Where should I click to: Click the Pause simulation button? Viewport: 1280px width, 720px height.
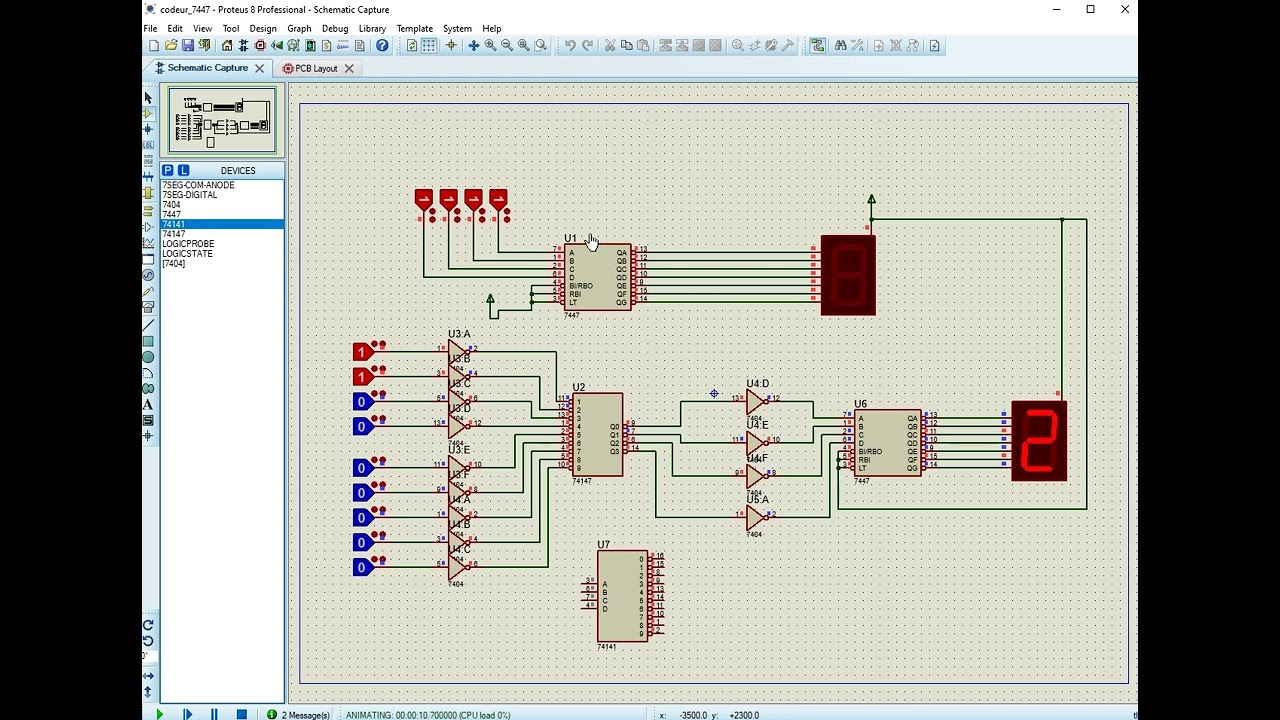tap(214, 714)
